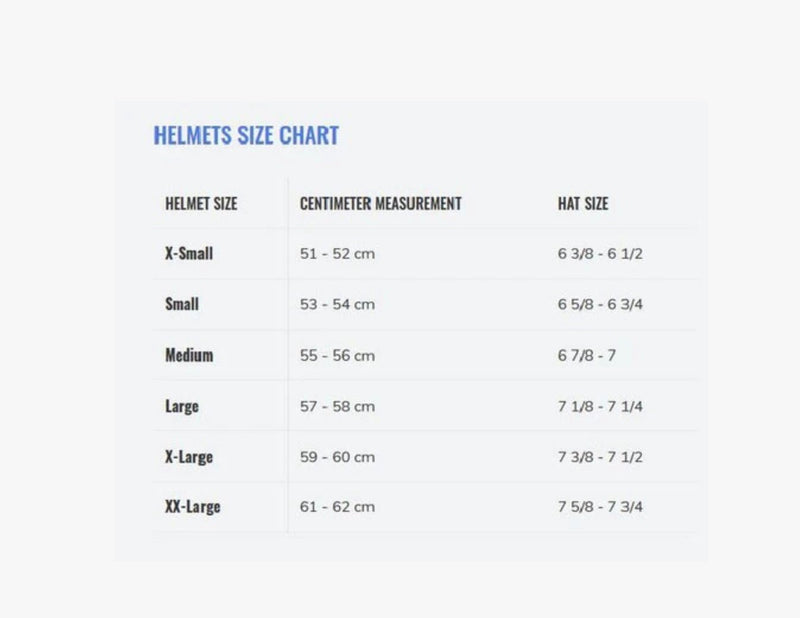Click the HELMETS SIZE CHART title

(x=246, y=135)
